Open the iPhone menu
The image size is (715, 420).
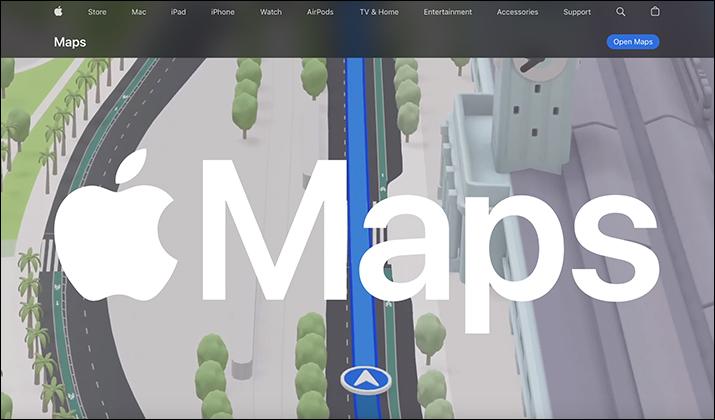click(223, 12)
